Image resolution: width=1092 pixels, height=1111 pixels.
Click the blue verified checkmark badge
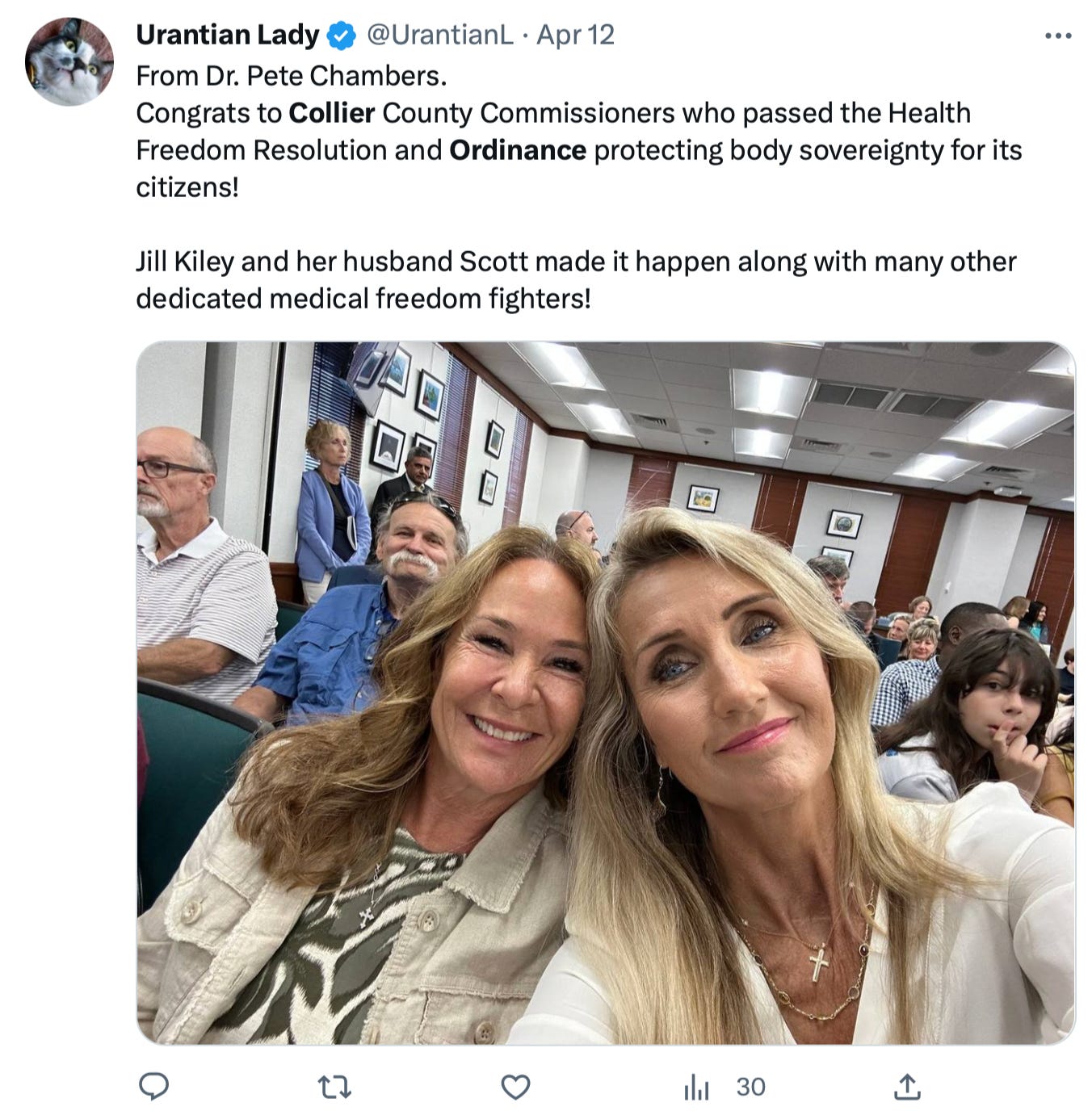[x=341, y=36]
